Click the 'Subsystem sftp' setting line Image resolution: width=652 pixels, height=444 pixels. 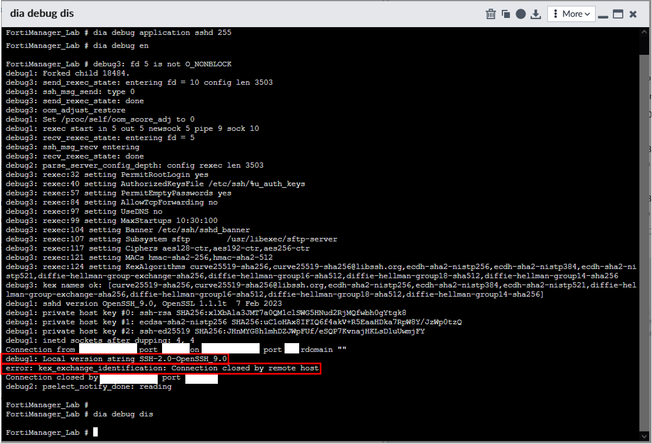(171, 239)
